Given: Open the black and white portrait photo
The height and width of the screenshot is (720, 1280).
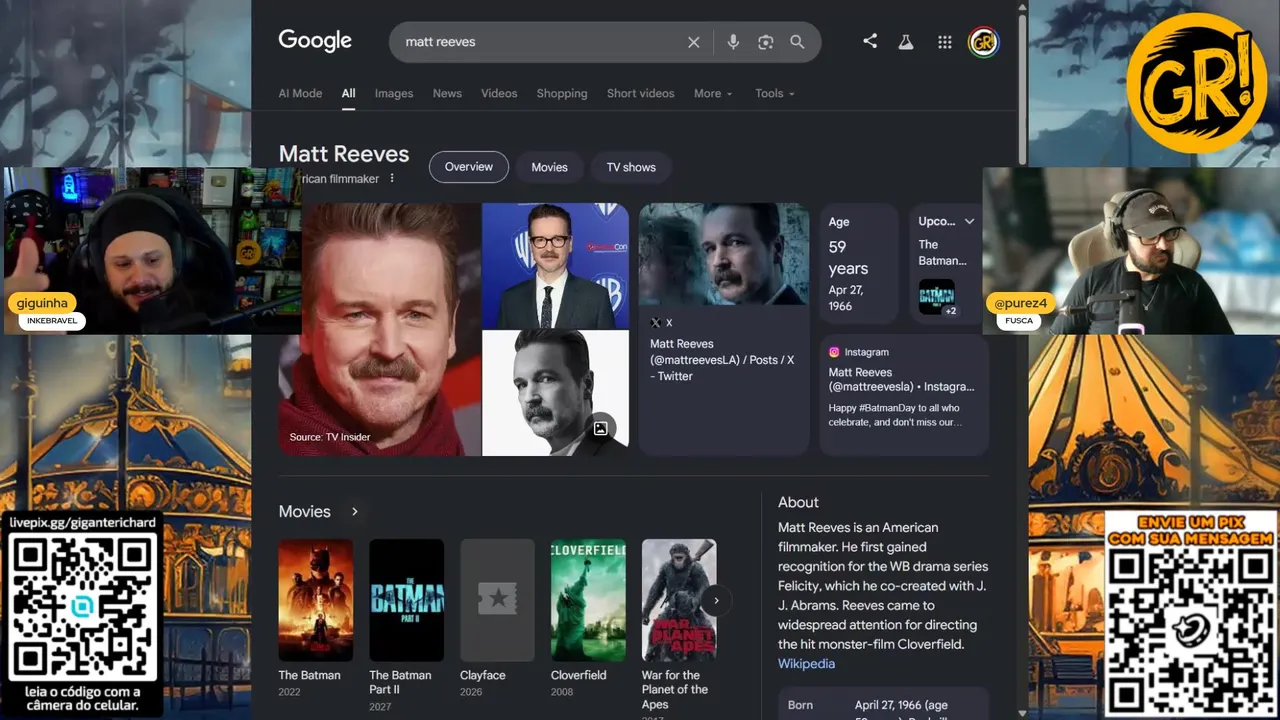Looking at the screenshot, I should (x=555, y=393).
